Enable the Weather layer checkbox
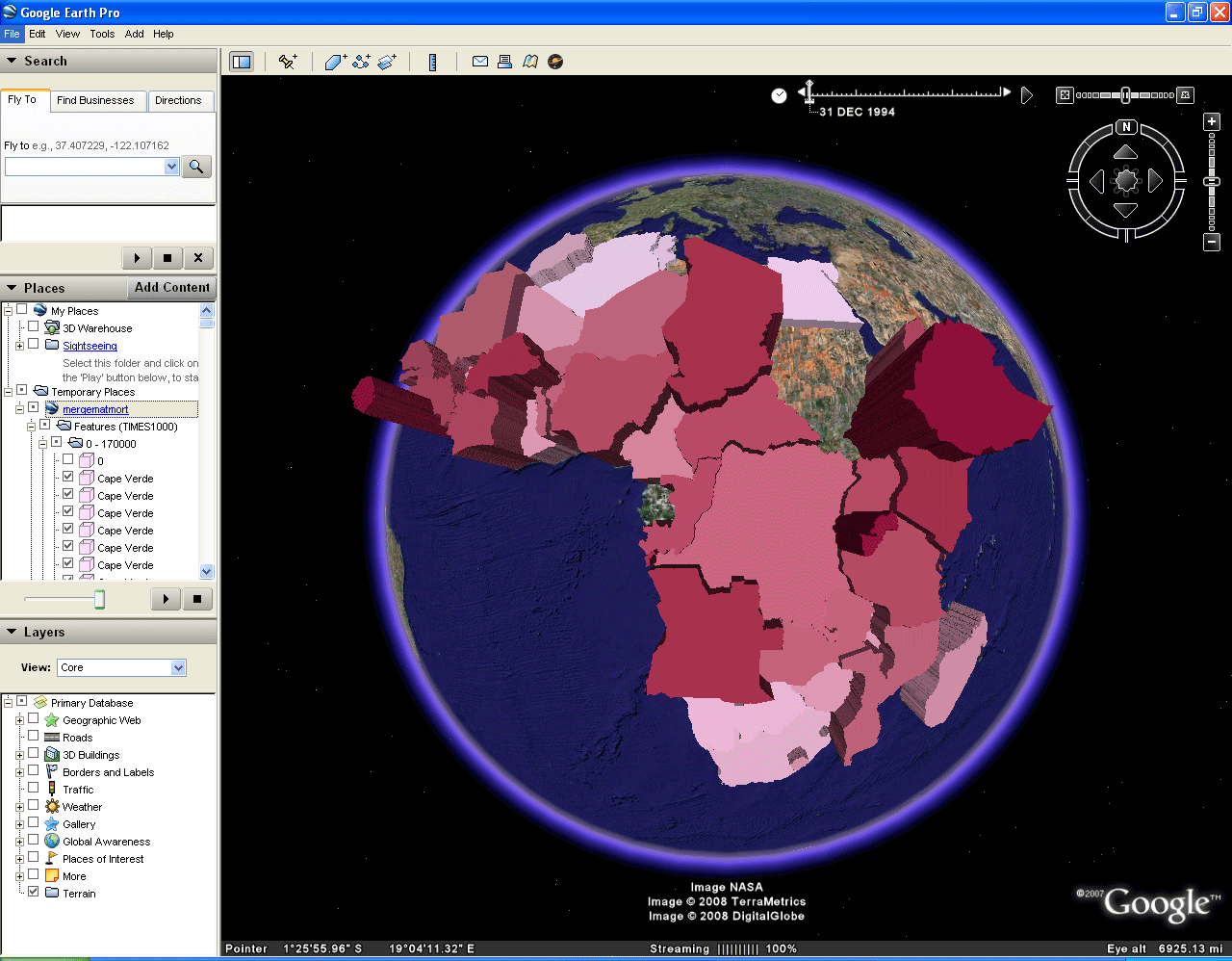Viewport: 1232px width, 961px height. tap(34, 805)
